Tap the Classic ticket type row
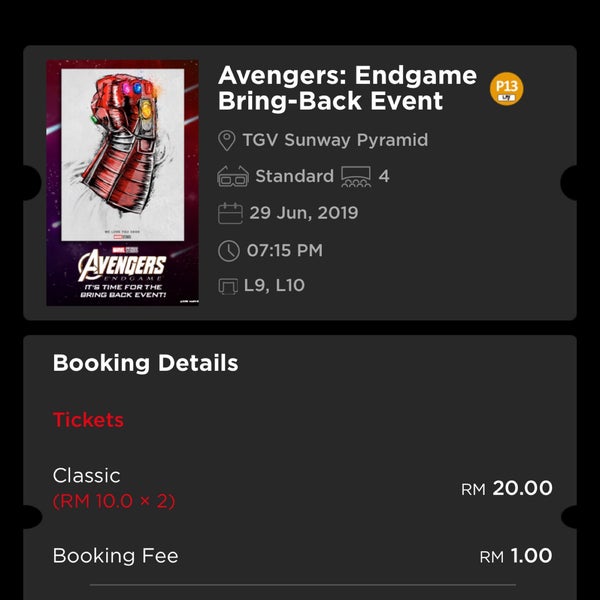 (302, 488)
